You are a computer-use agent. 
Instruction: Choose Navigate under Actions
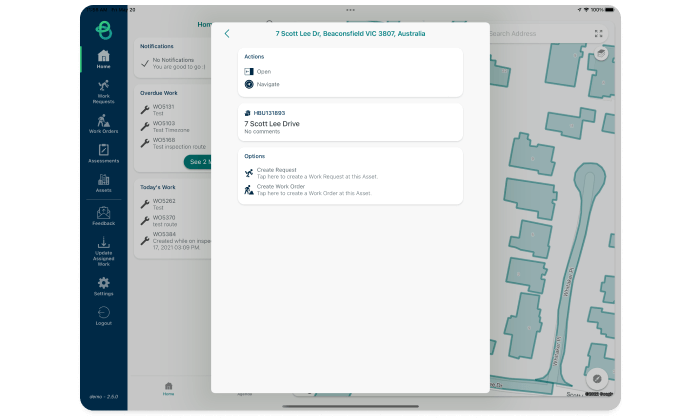coord(268,84)
